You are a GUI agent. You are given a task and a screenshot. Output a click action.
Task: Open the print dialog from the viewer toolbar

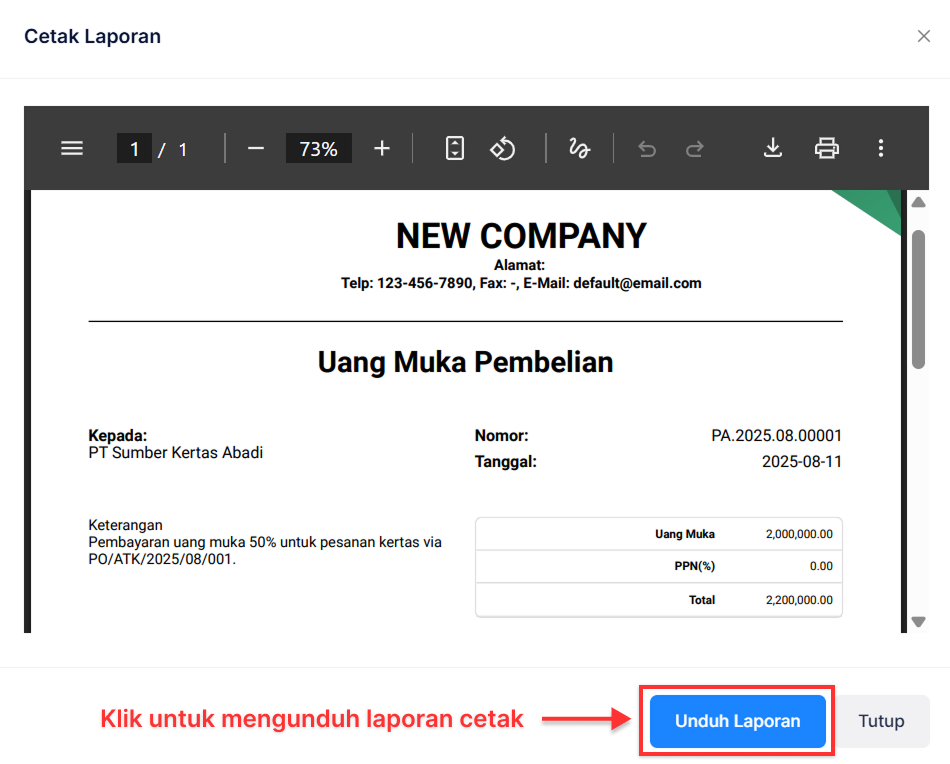[826, 148]
